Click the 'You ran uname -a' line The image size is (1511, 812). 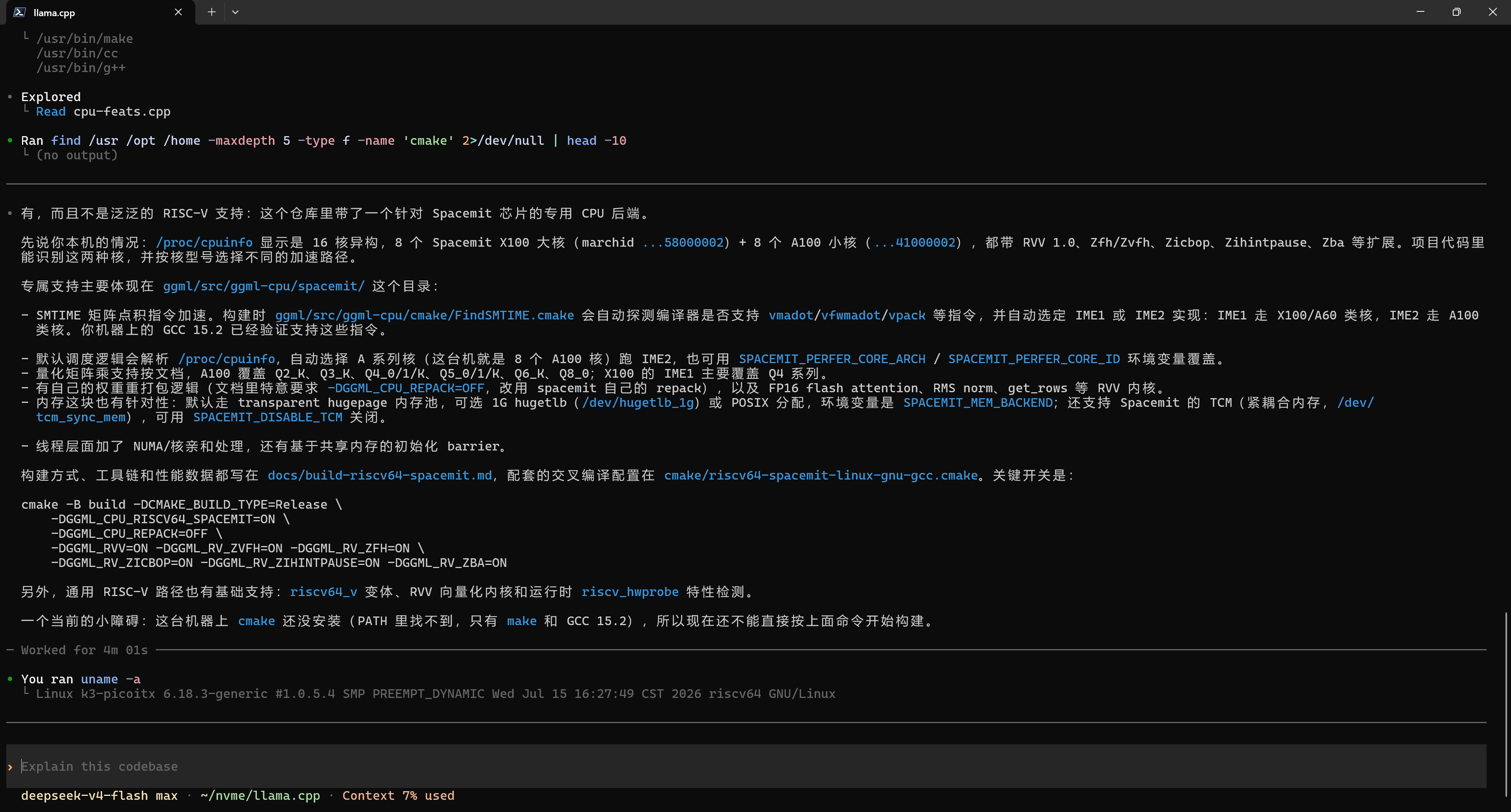pyautogui.click(x=81, y=679)
